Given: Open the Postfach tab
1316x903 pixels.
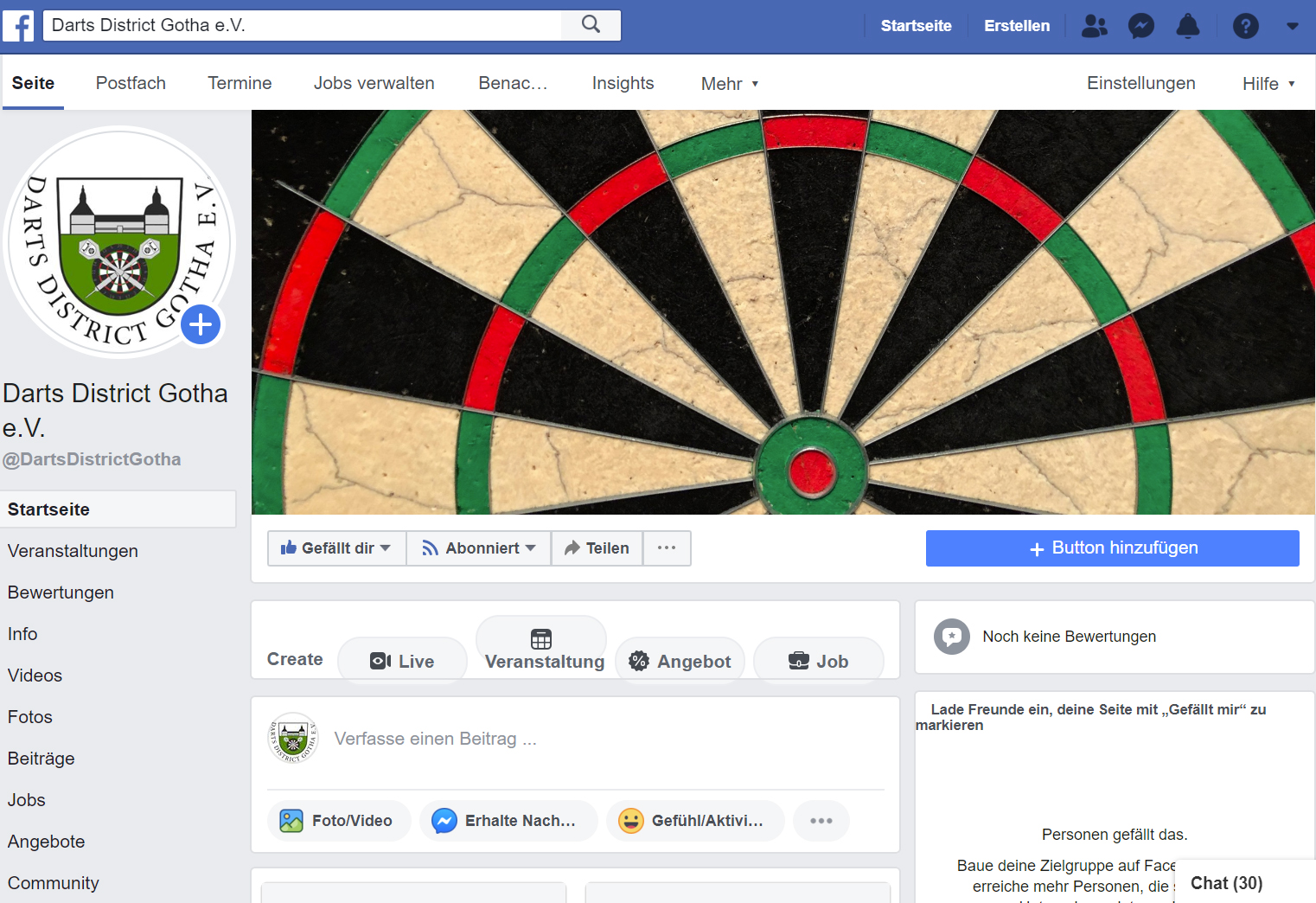Looking at the screenshot, I should pos(131,83).
